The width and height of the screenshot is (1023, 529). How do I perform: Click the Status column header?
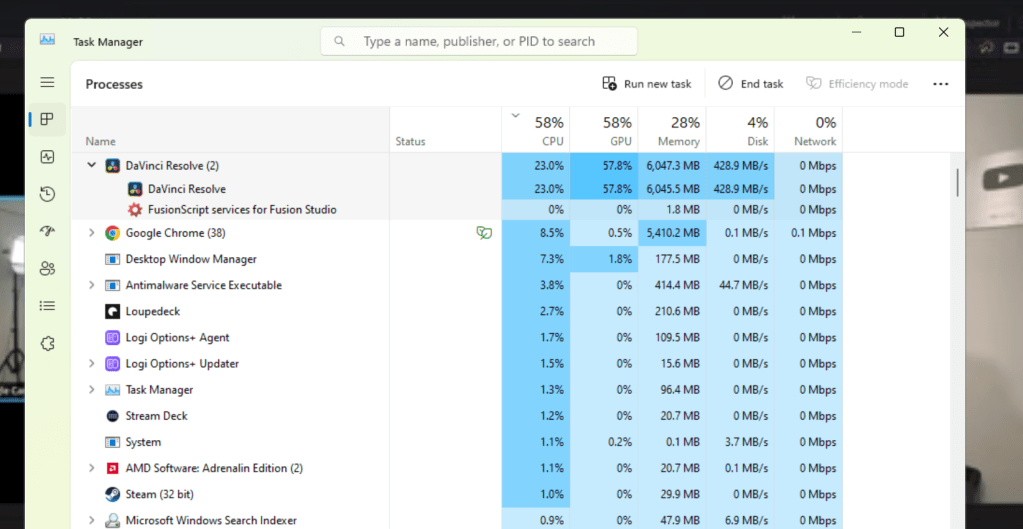click(446, 130)
